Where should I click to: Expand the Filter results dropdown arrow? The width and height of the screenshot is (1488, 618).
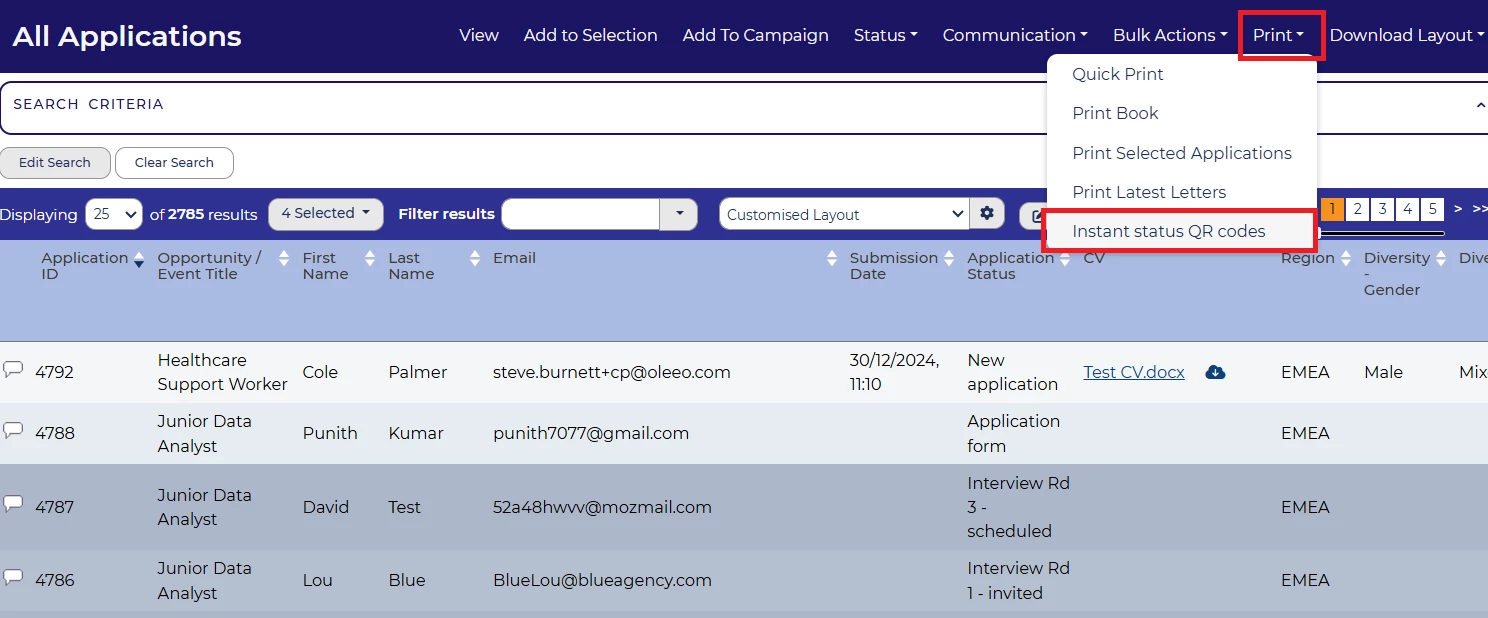(679, 214)
